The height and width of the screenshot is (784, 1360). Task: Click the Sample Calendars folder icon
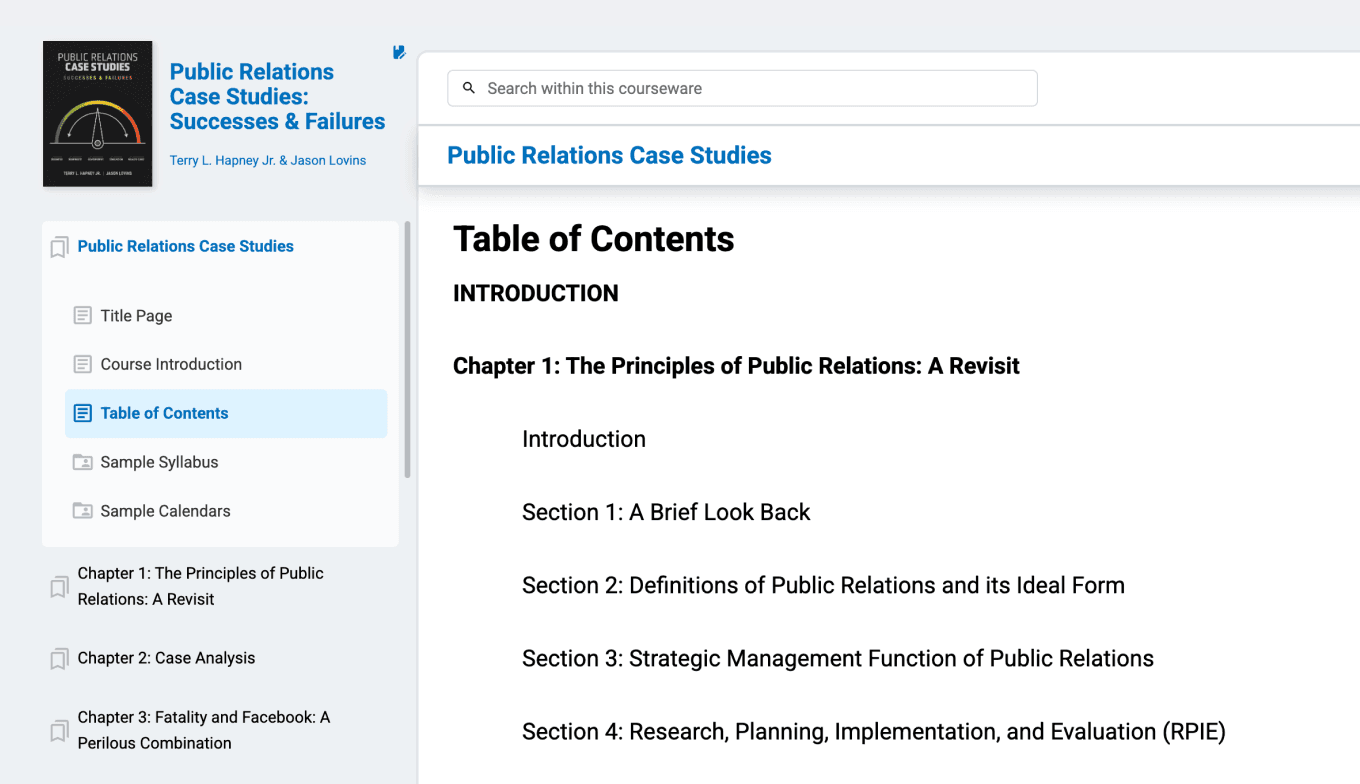click(83, 512)
